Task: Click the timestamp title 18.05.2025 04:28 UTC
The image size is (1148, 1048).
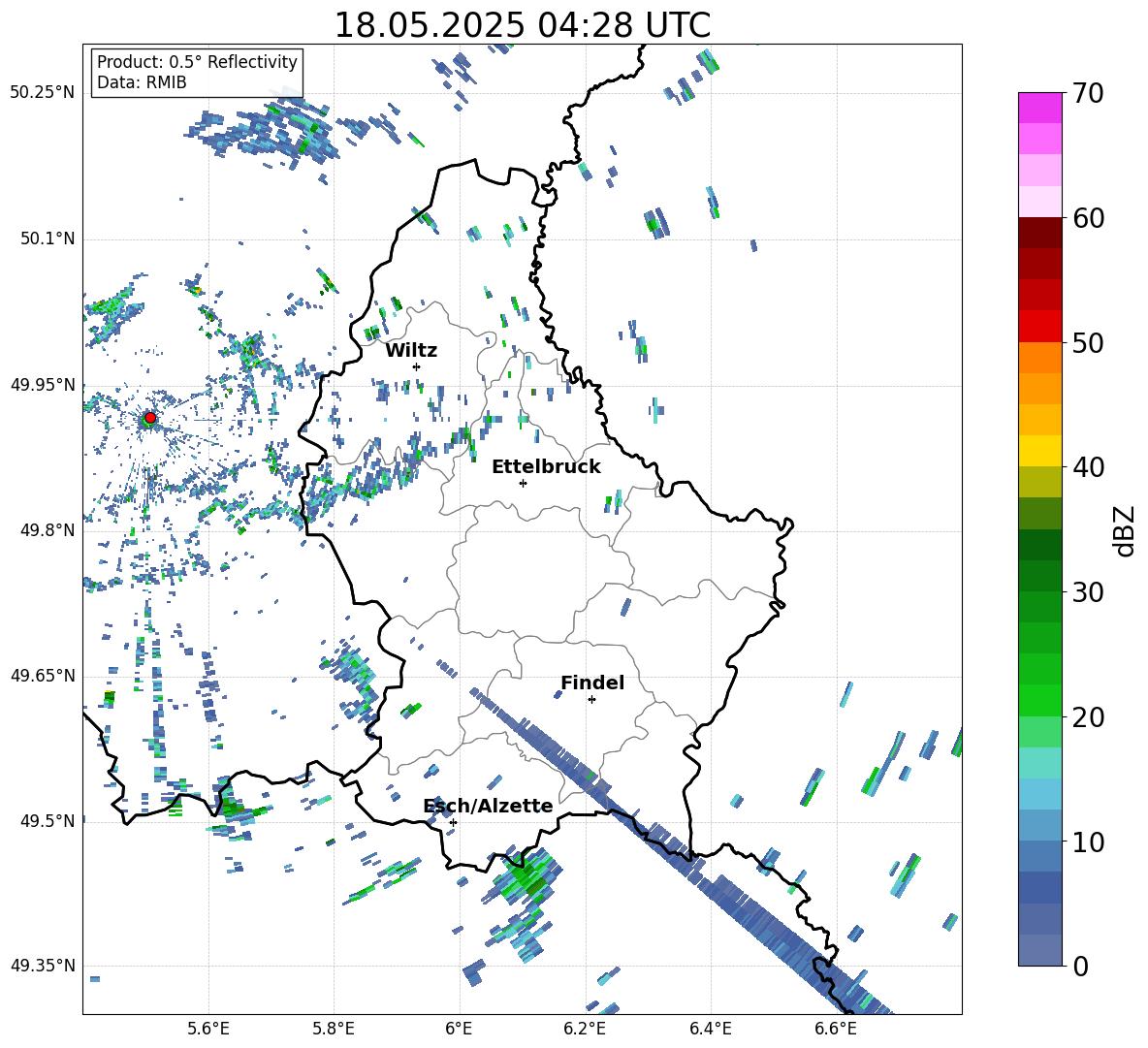Action: [x=522, y=25]
